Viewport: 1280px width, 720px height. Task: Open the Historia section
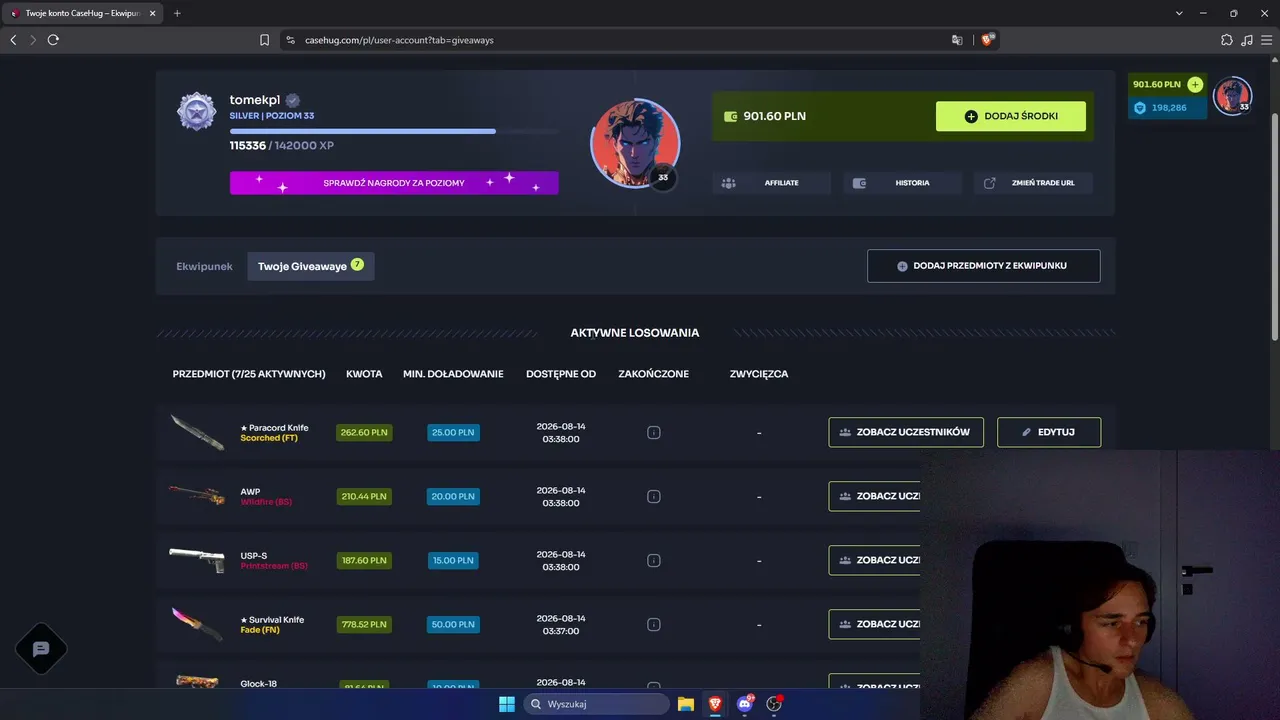tap(902, 183)
